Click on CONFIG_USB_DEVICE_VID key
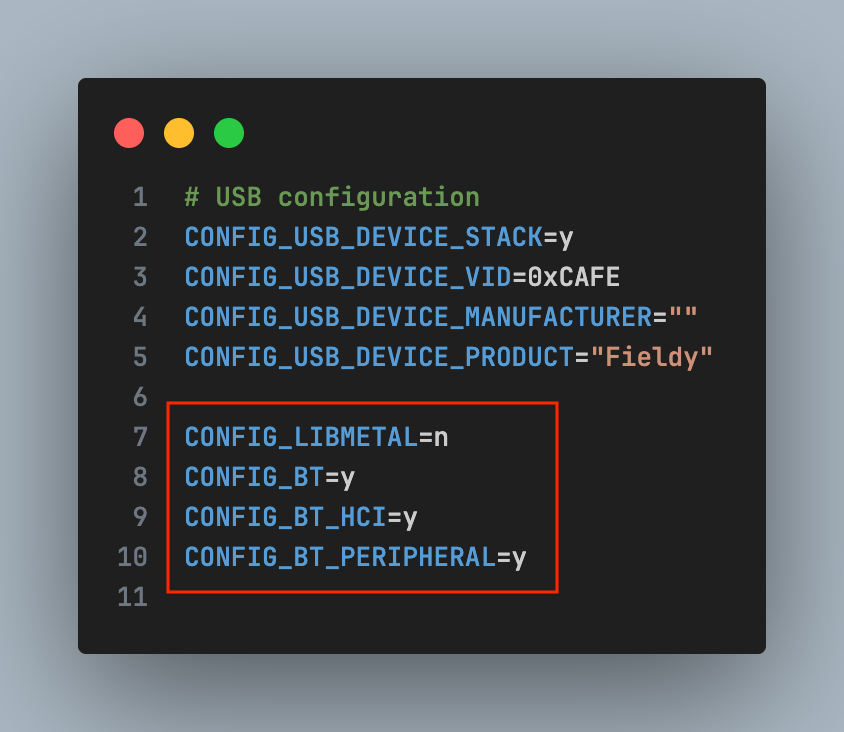Screen dimensions: 844x732 (x=347, y=277)
